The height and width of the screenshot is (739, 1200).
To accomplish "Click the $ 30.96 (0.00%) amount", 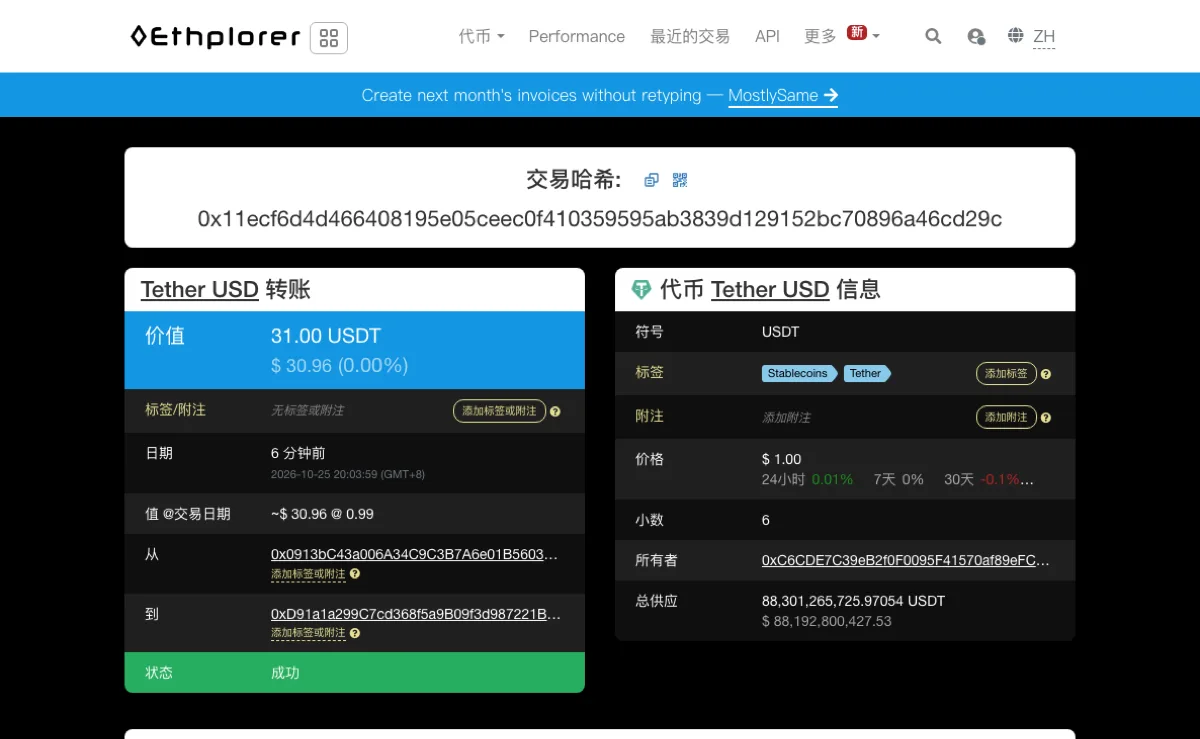I will click(340, 366).
